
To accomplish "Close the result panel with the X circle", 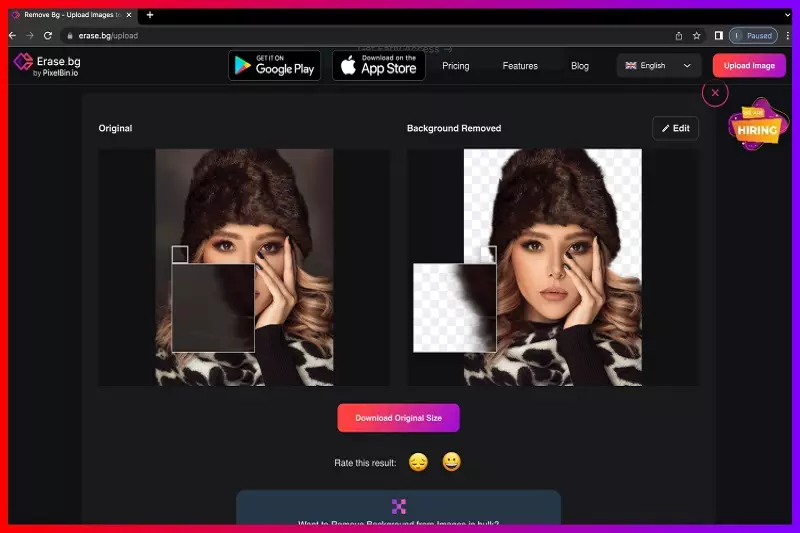I will [x=715, y=93].
